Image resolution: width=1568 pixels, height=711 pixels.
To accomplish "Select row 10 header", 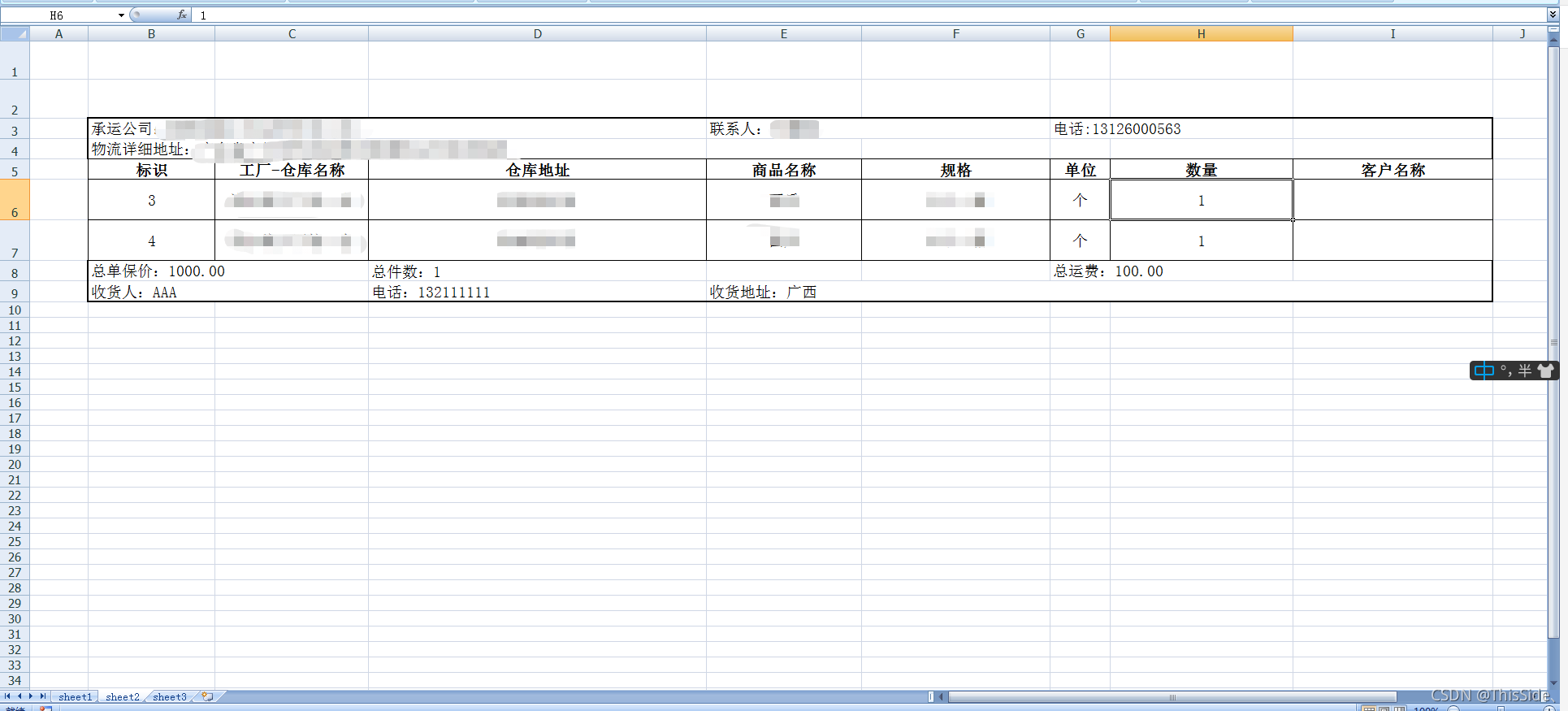I will point(15,310).
